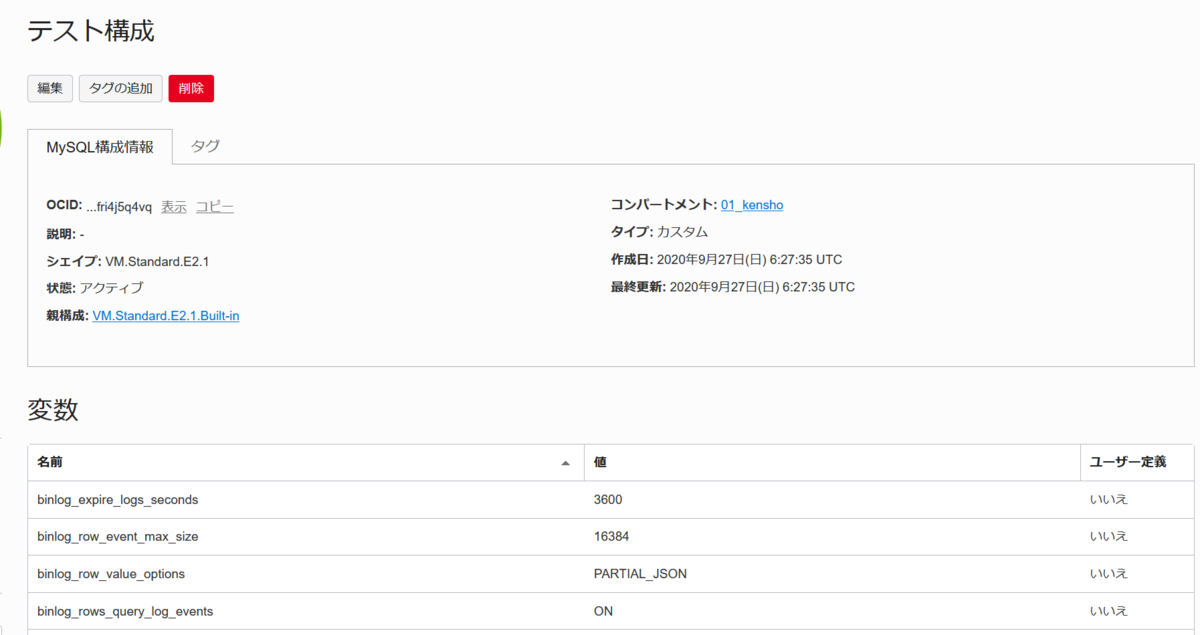Image resolution: width=1200 pixels, height=635 pixels.
Task: Click the value PARTIAL_JSON
Action: (x=640, y=574)
